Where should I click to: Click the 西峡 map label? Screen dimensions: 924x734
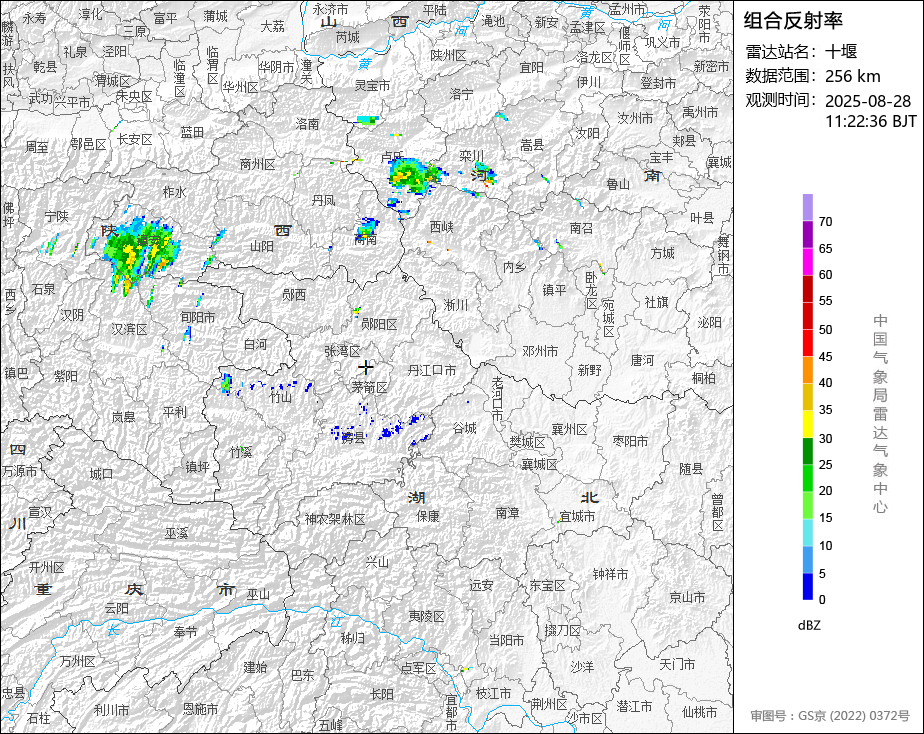(x=441, y=227)
